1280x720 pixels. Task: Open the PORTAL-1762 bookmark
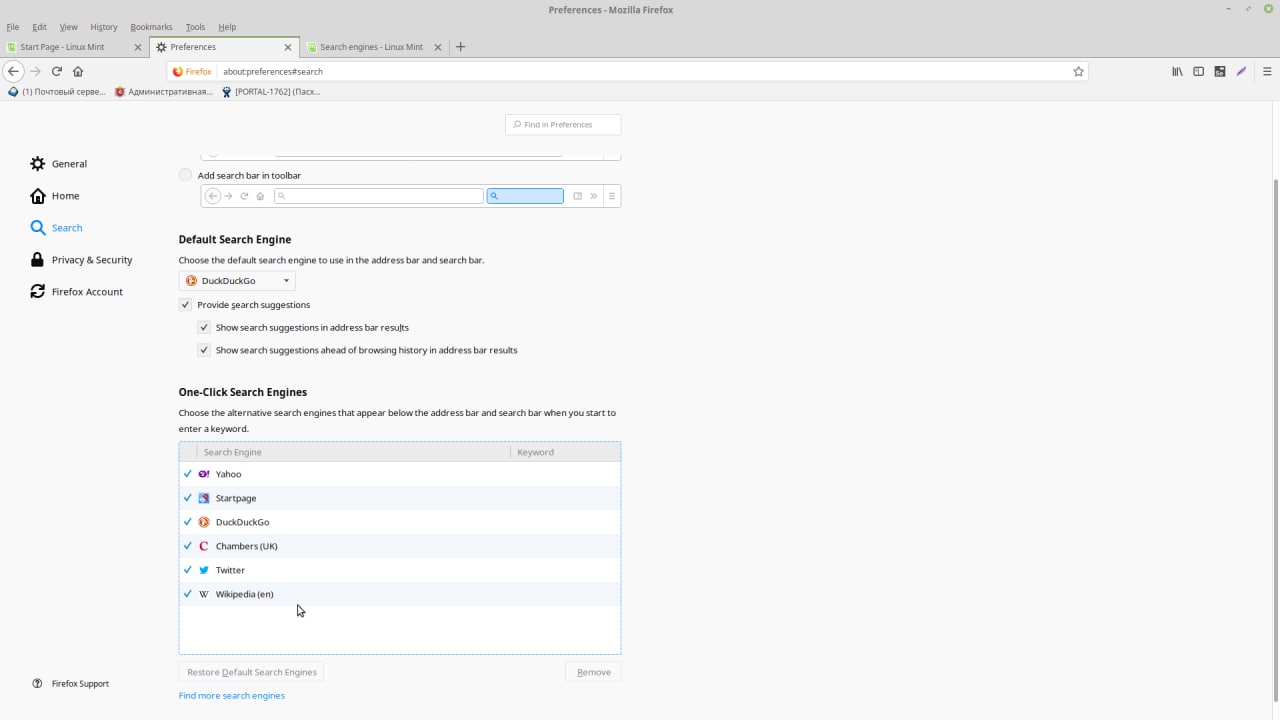(270, 92)
